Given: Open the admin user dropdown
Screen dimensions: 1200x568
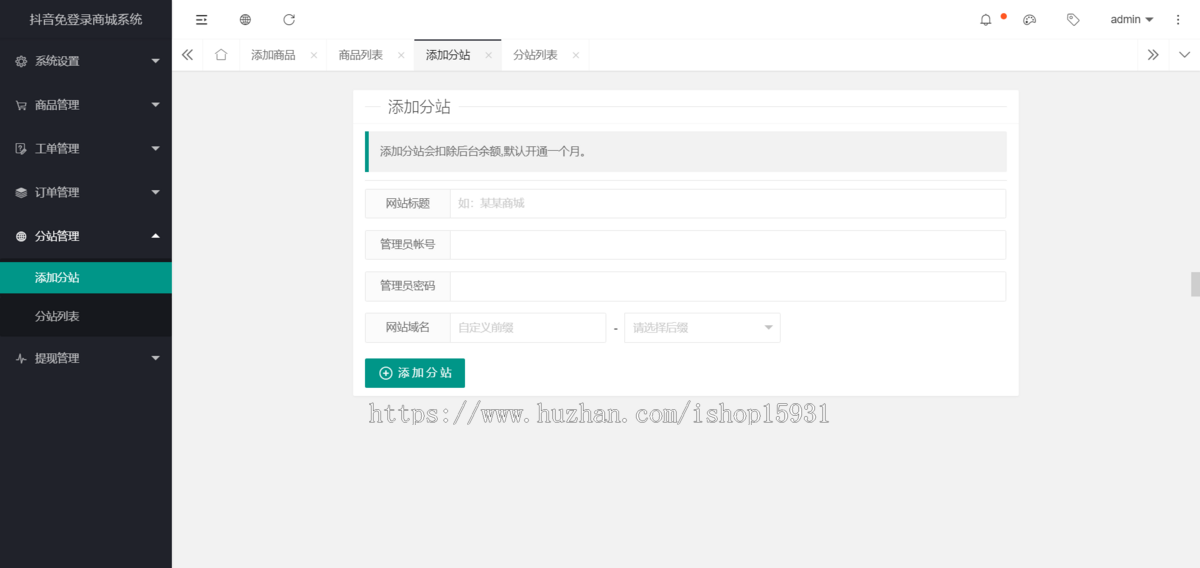Looking at the screenshot, I should pos(1132,20).
